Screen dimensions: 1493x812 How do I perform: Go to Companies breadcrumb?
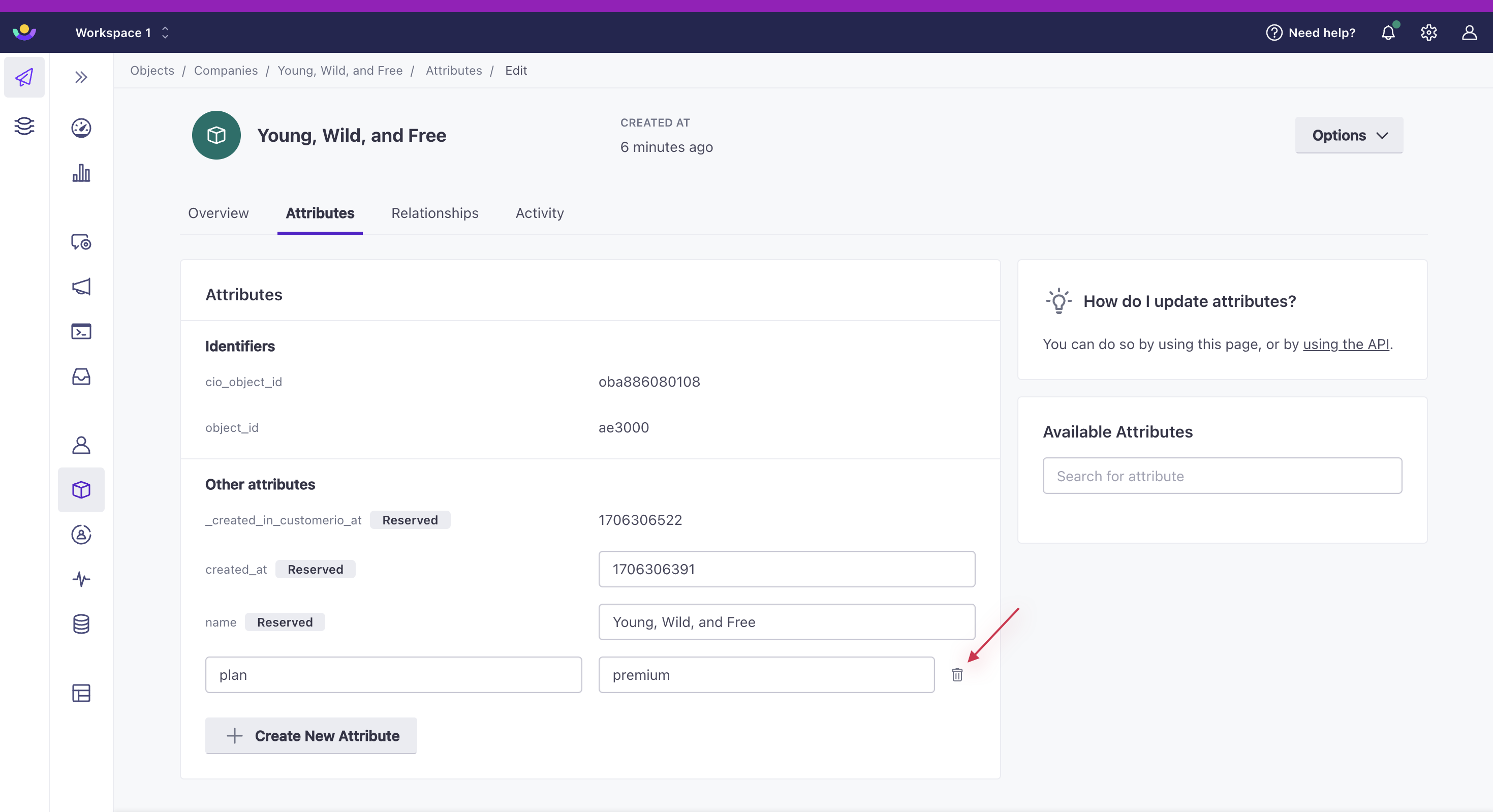coord(226,70)
